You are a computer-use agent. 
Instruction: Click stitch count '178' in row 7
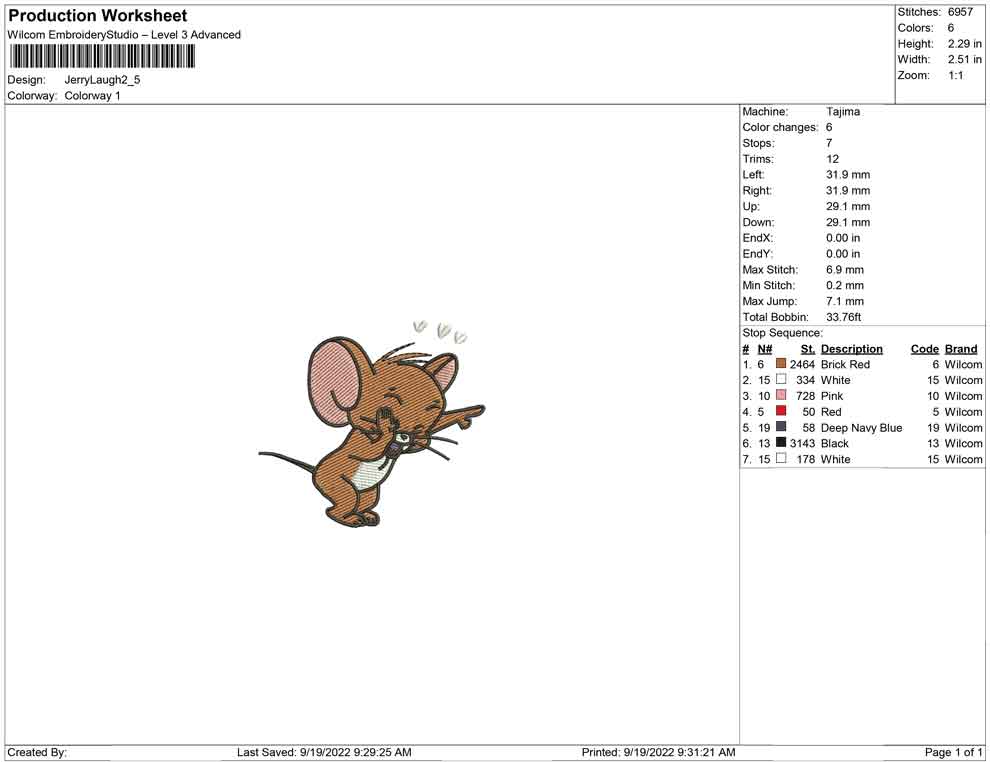click(806, 459)
